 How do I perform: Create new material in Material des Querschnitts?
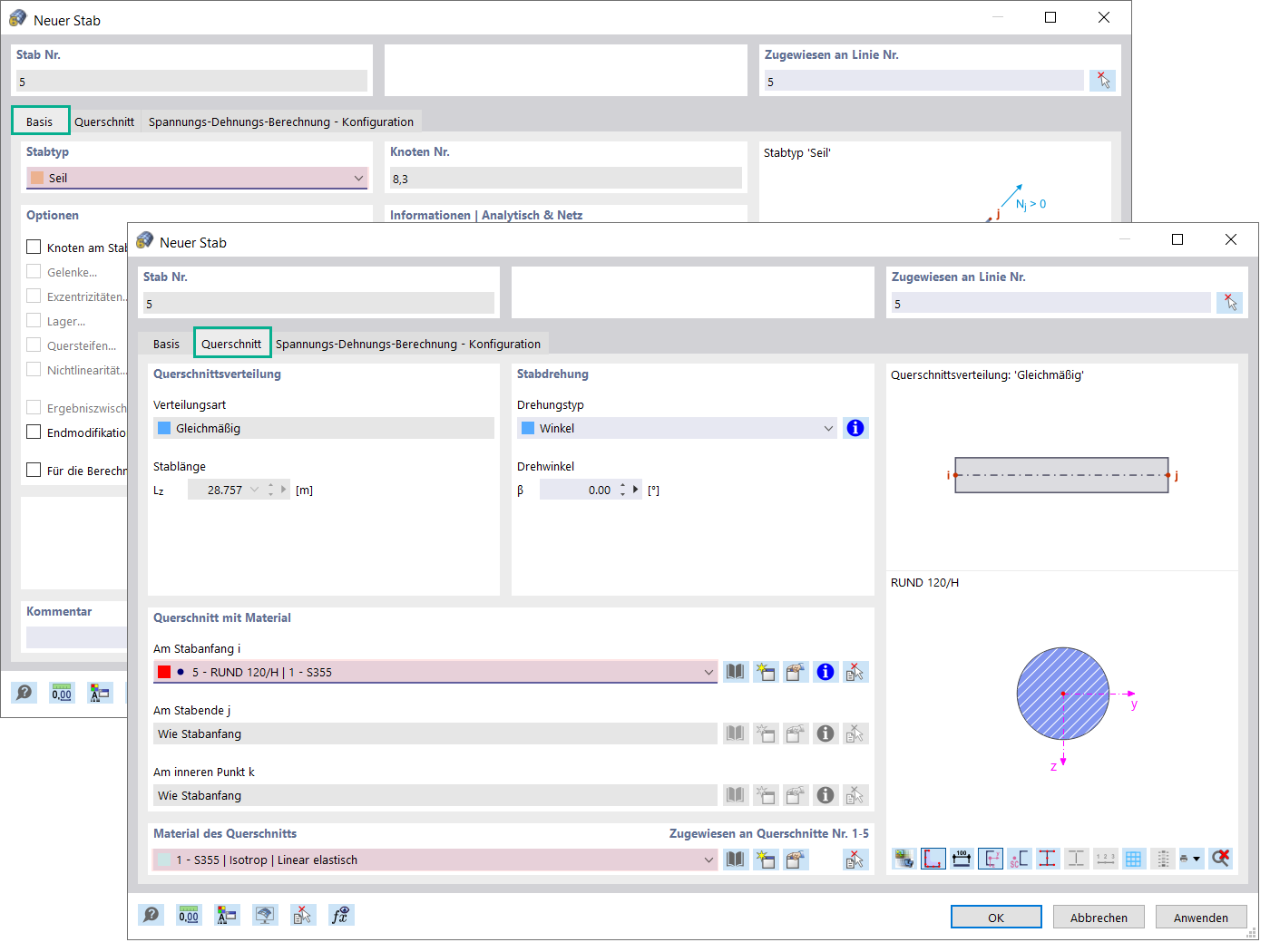click(766, 860)
